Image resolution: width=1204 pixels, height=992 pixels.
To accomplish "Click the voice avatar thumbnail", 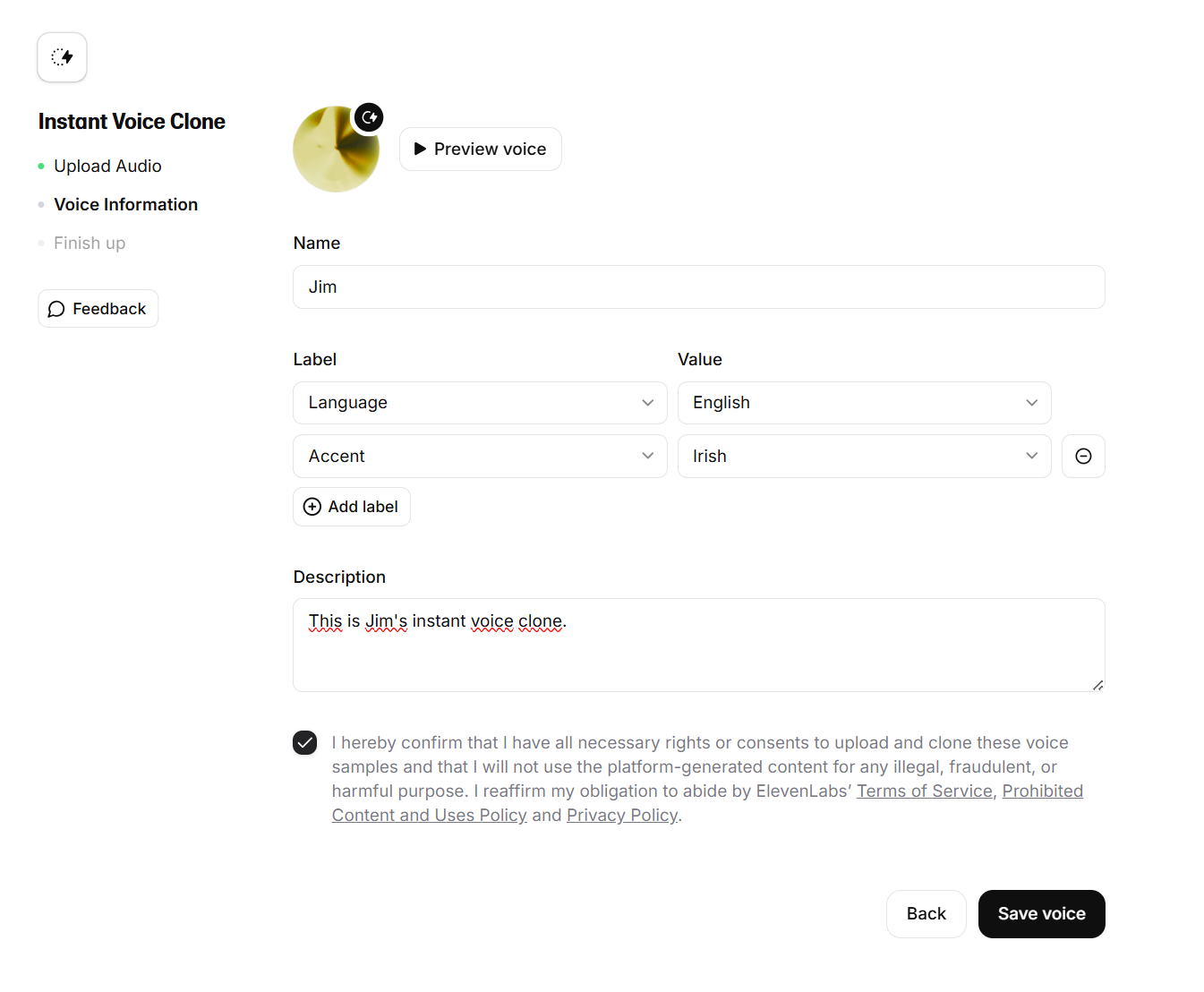I will pyautogui.click(x=336, y=150).
